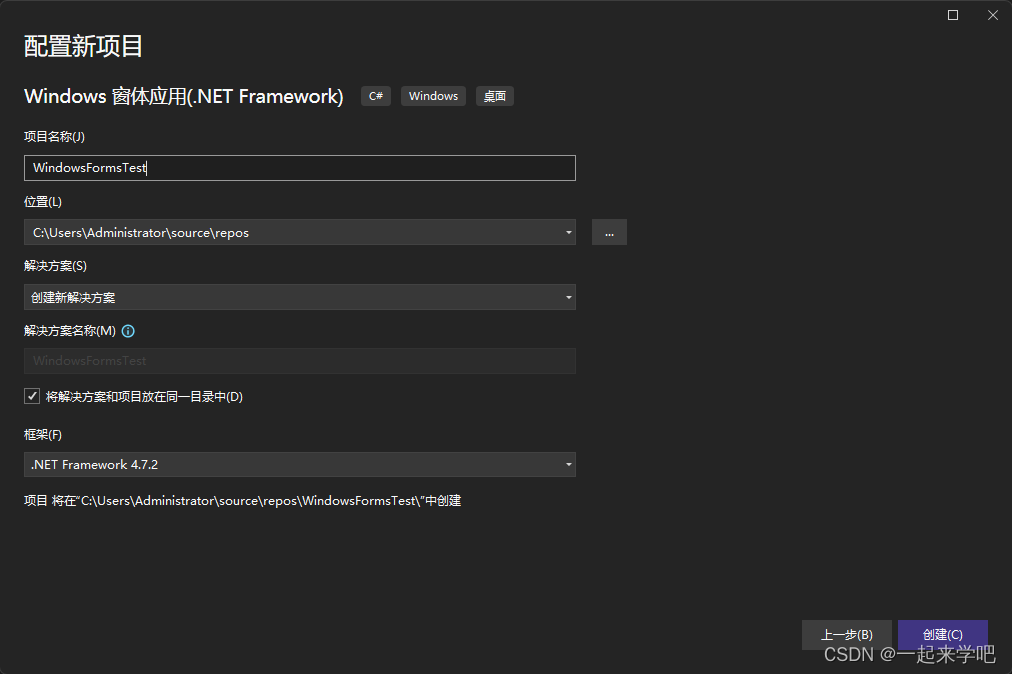Toggle same-directory solution and project checkbox

pyautogui.click(x=32, y=396)
